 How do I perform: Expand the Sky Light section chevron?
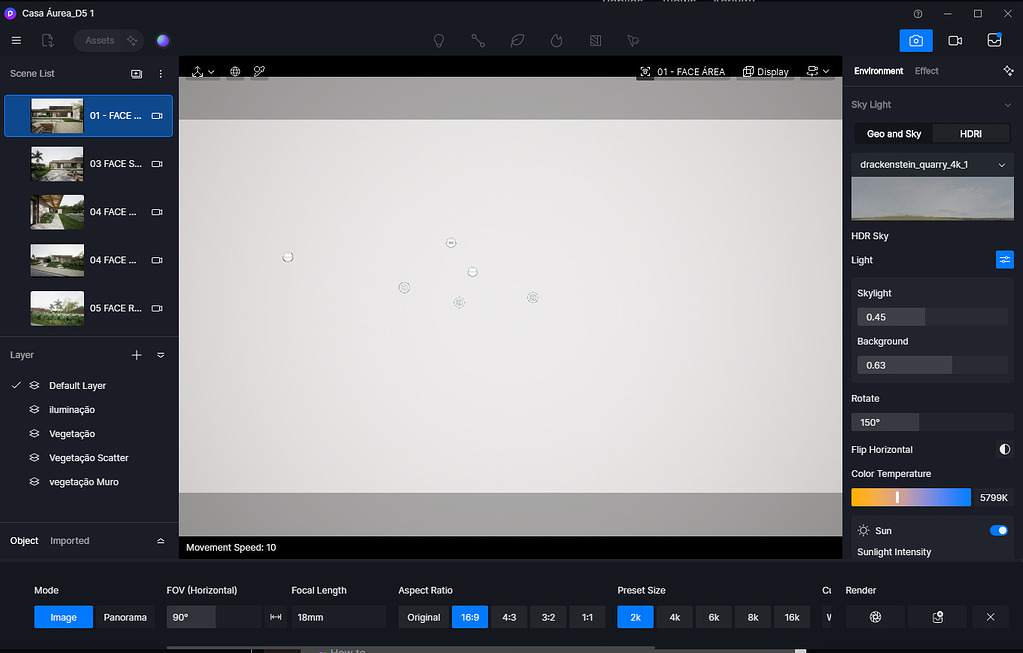click(x=1005, y=104)
